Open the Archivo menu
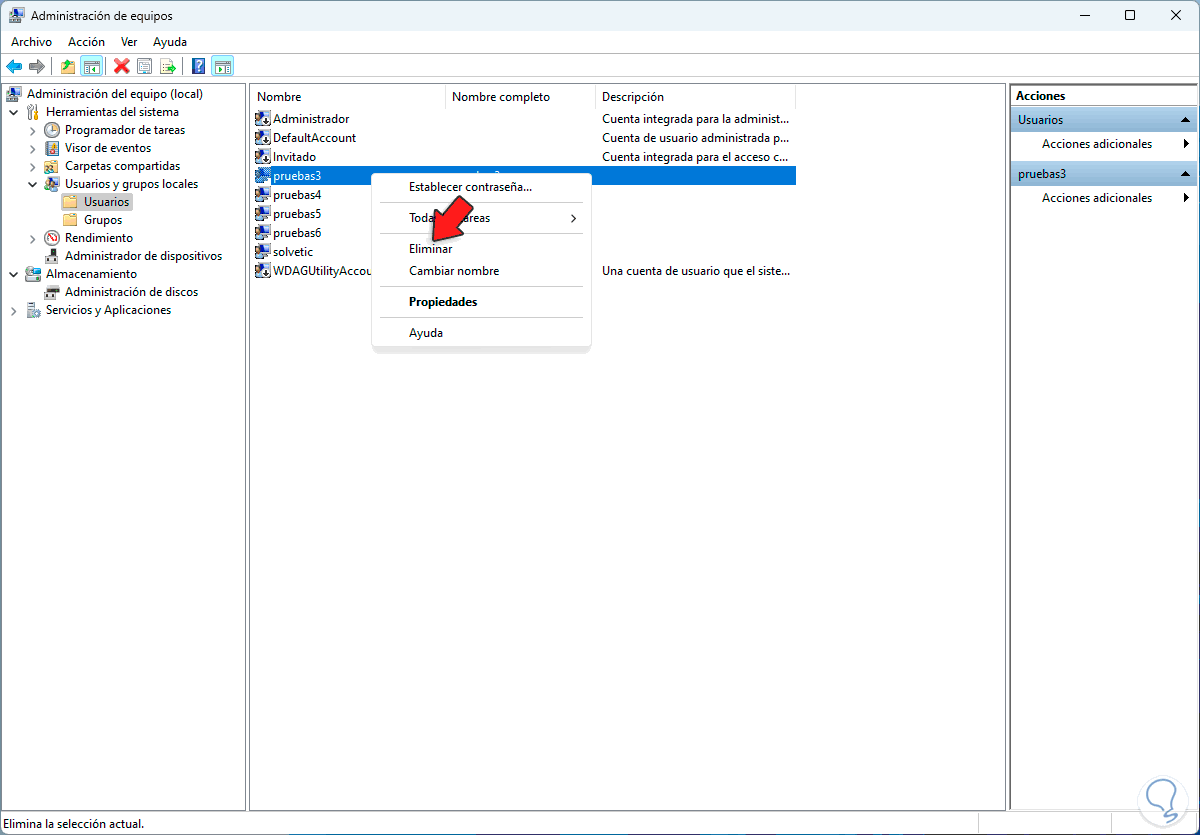The height and width of the screenshot is (835, 1200). point(31,41)
